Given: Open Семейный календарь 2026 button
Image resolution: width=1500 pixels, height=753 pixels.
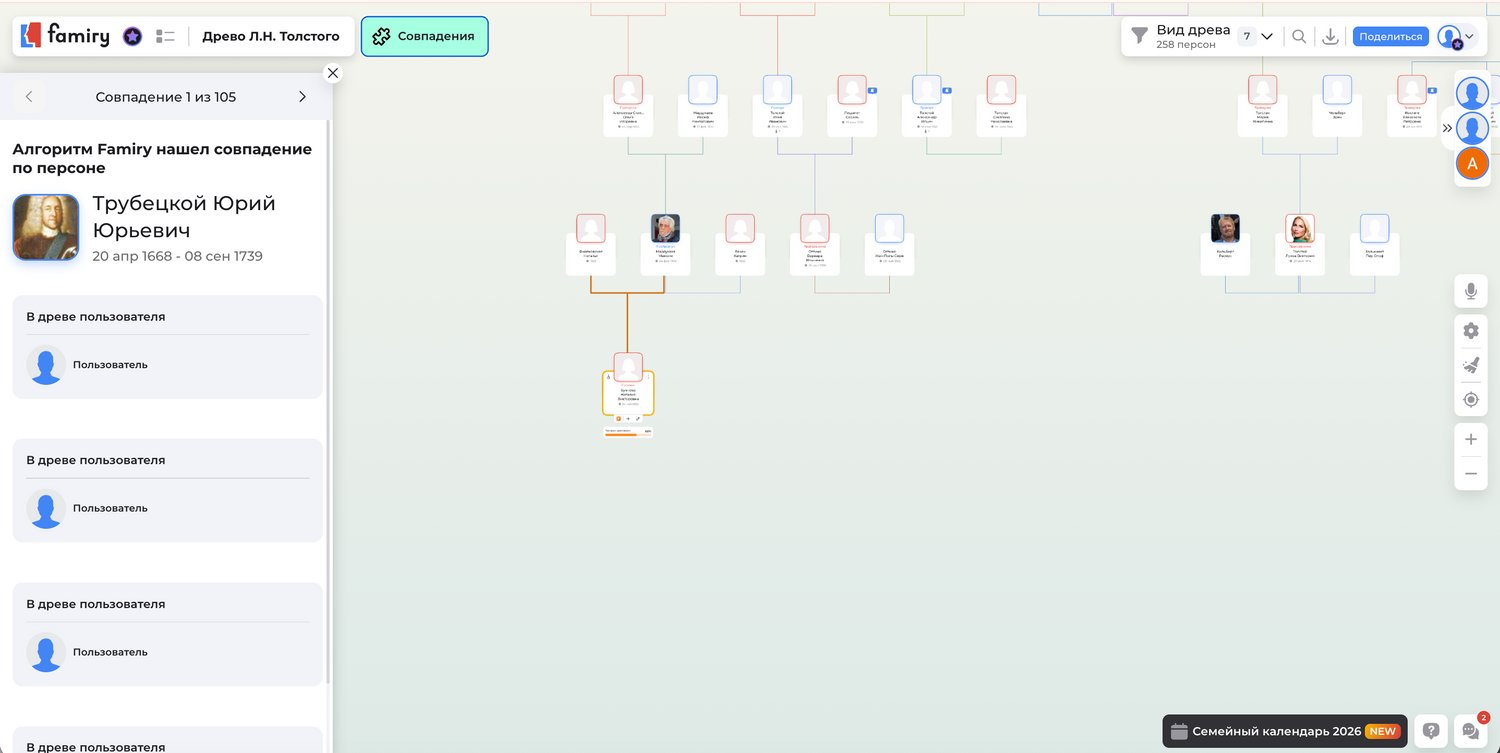Looking at the screenshot, I should (1284, 731).
